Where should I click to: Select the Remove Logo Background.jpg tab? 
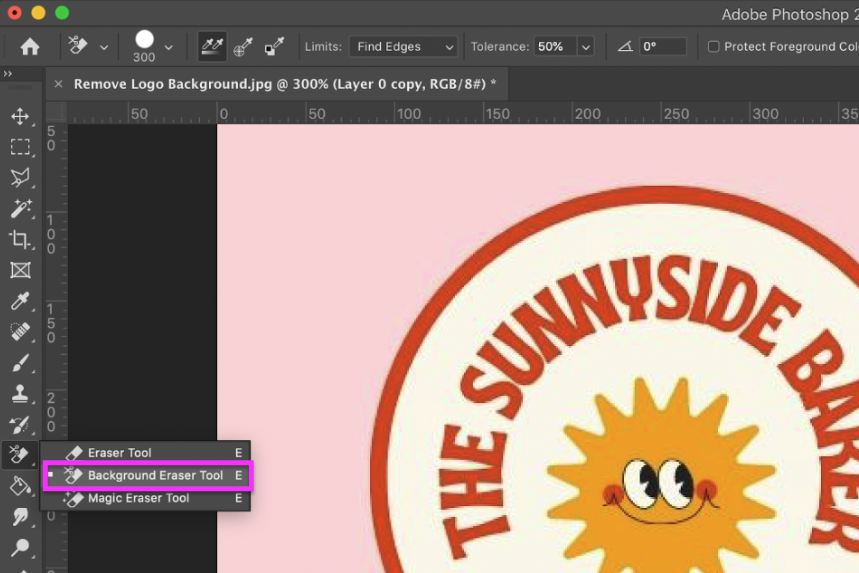point(285,84)
